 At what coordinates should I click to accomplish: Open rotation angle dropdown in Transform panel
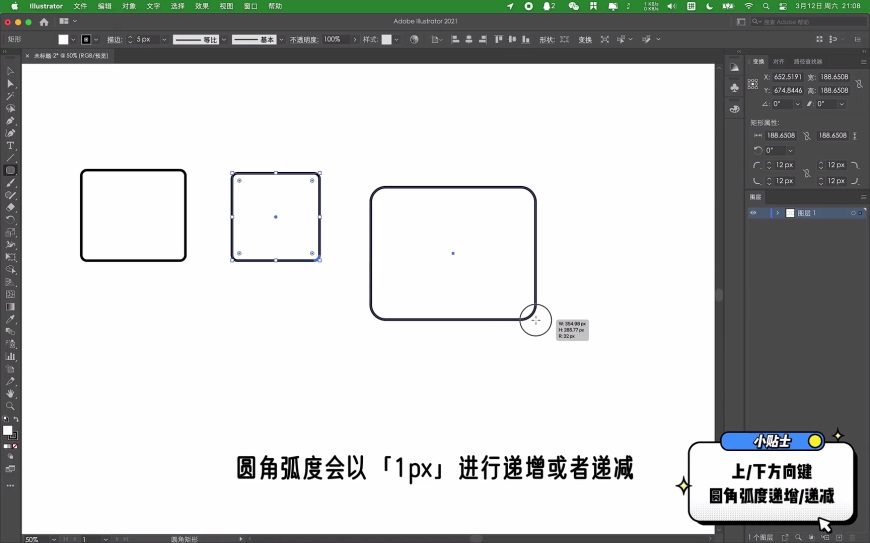click(x=797, y=104)
